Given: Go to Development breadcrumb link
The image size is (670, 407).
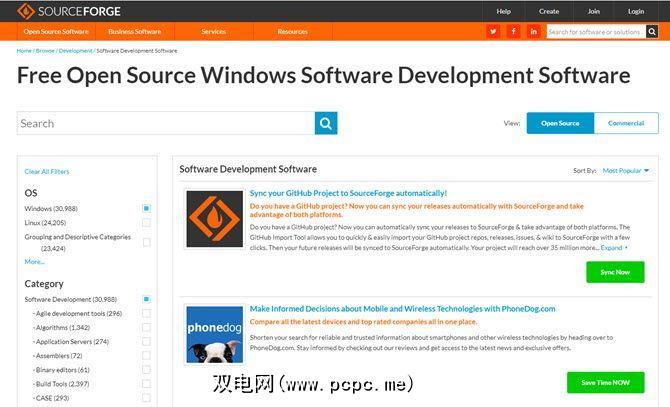Looking at the screenshot, I should click(x=75, y=51).
